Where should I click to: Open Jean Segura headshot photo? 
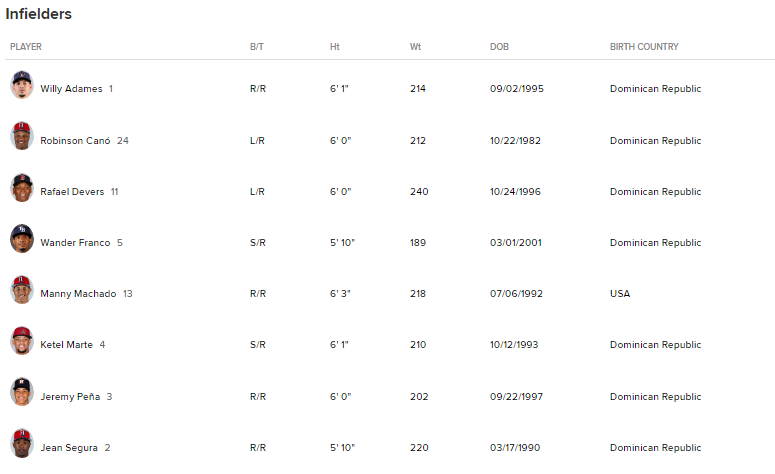(x=22, y=443)
